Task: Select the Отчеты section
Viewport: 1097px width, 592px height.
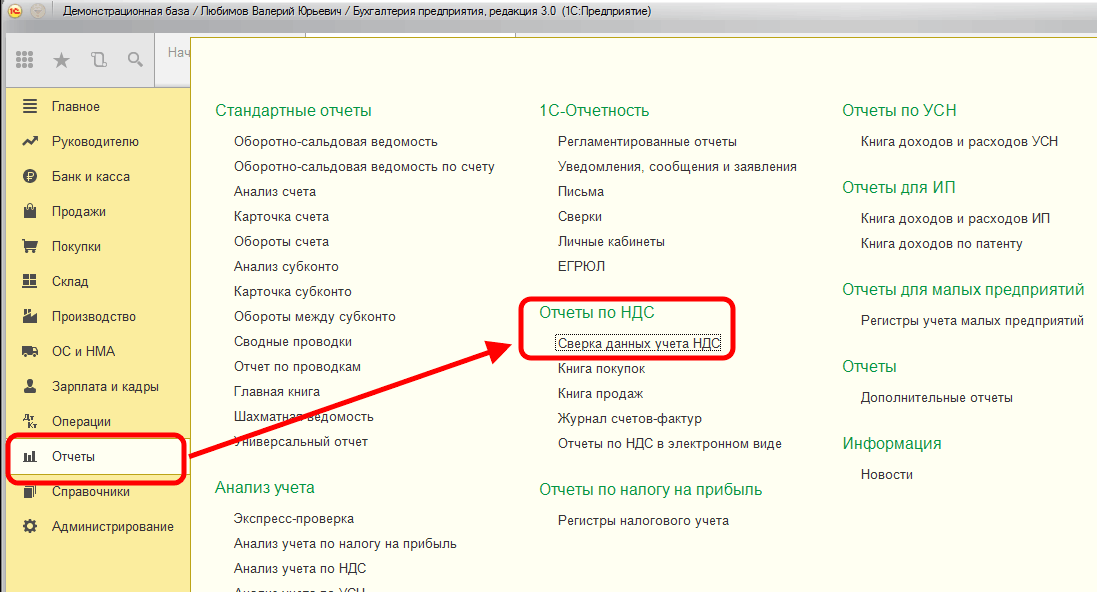Action: [73, 456]
